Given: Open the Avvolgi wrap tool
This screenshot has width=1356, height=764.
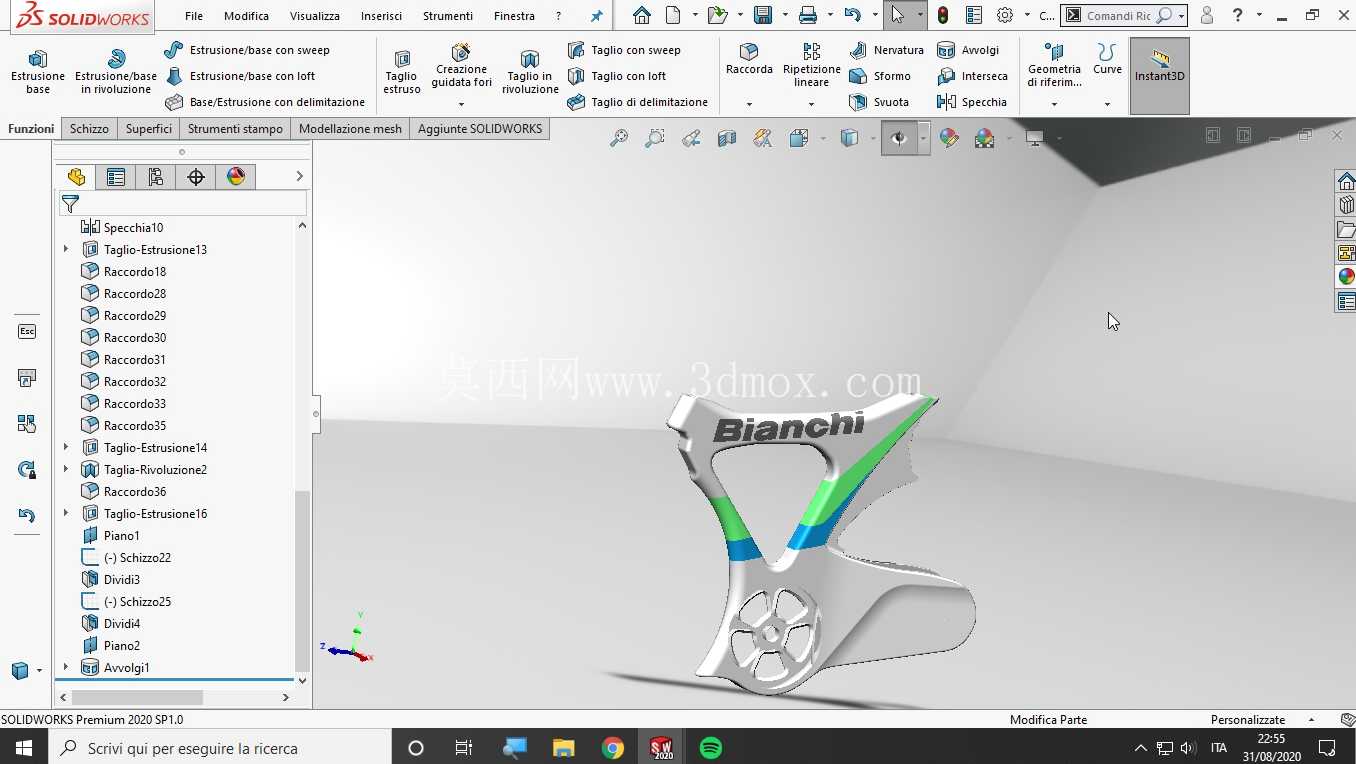Looking at the screenshot, I should [x=968, y=50].
